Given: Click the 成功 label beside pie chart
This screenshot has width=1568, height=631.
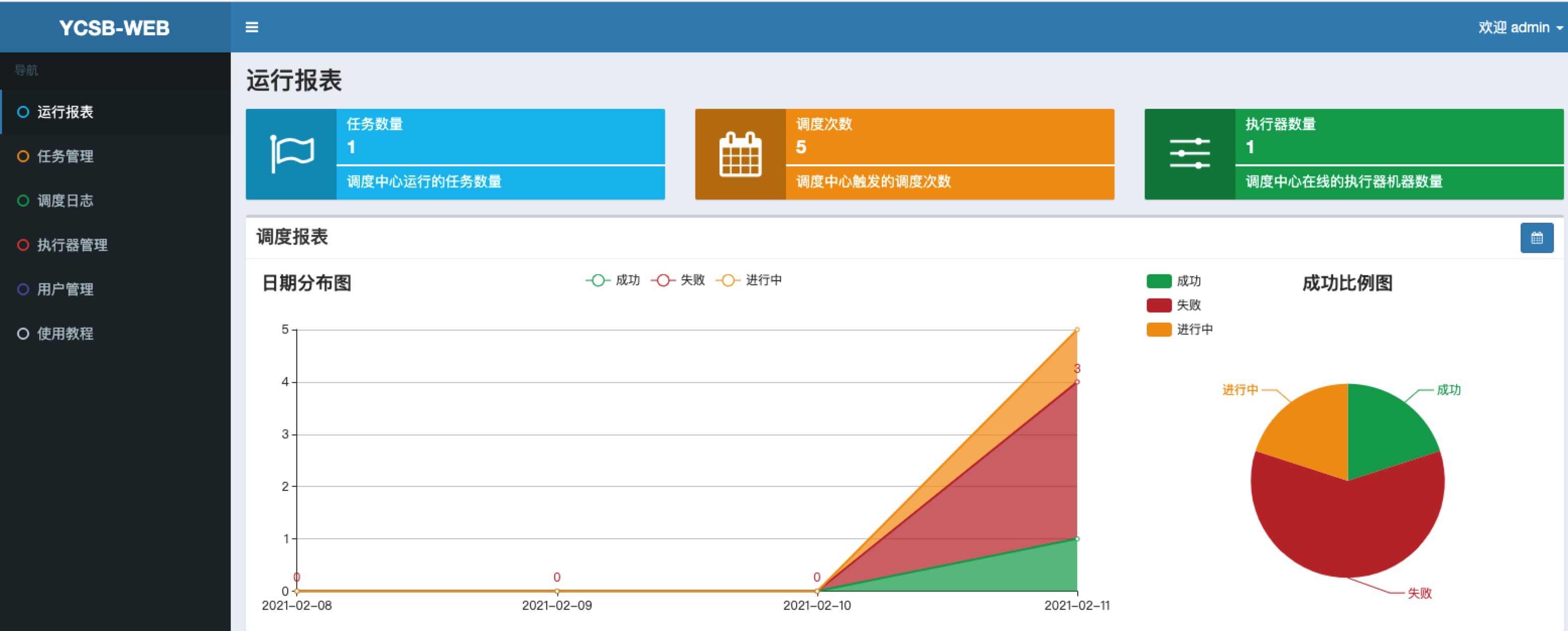Looking at the screenshot, I should (x=1449, y=390).
